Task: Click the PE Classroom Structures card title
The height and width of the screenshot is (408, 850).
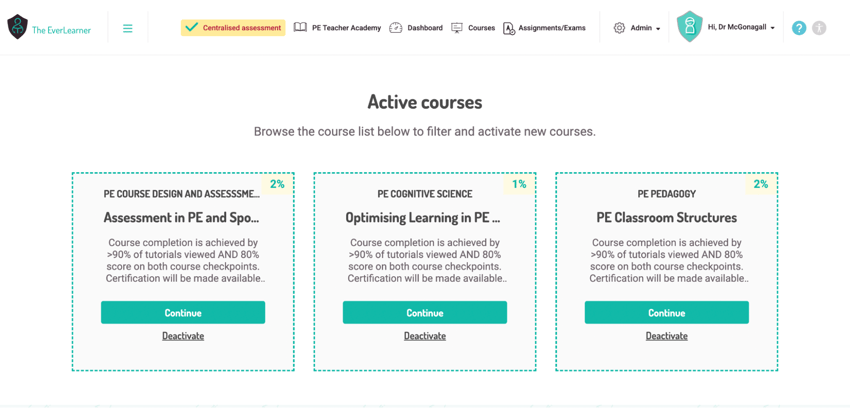Action: pyautogui.click(x=666, y=218)
